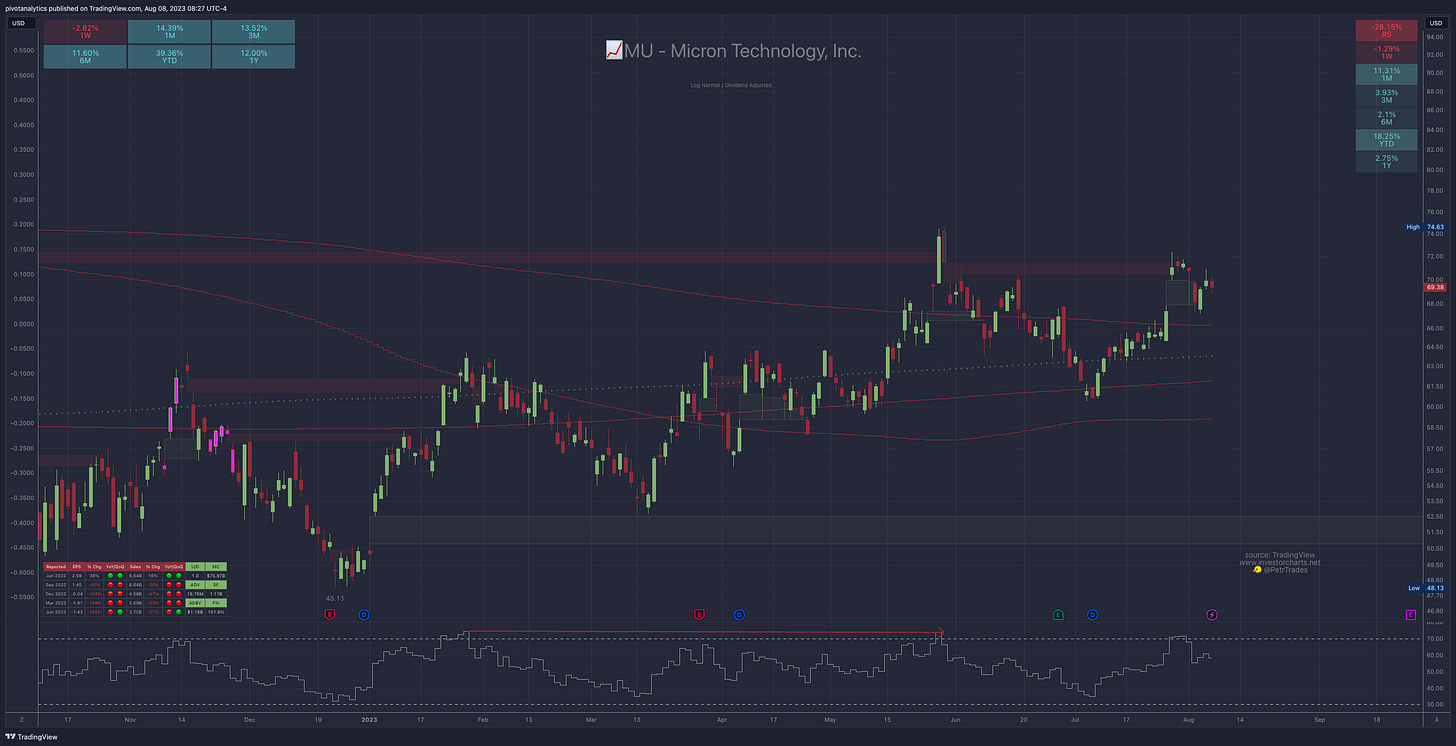Click the 48.13 low annotation under the candles

pyautogui.click(x=334, y=598)
